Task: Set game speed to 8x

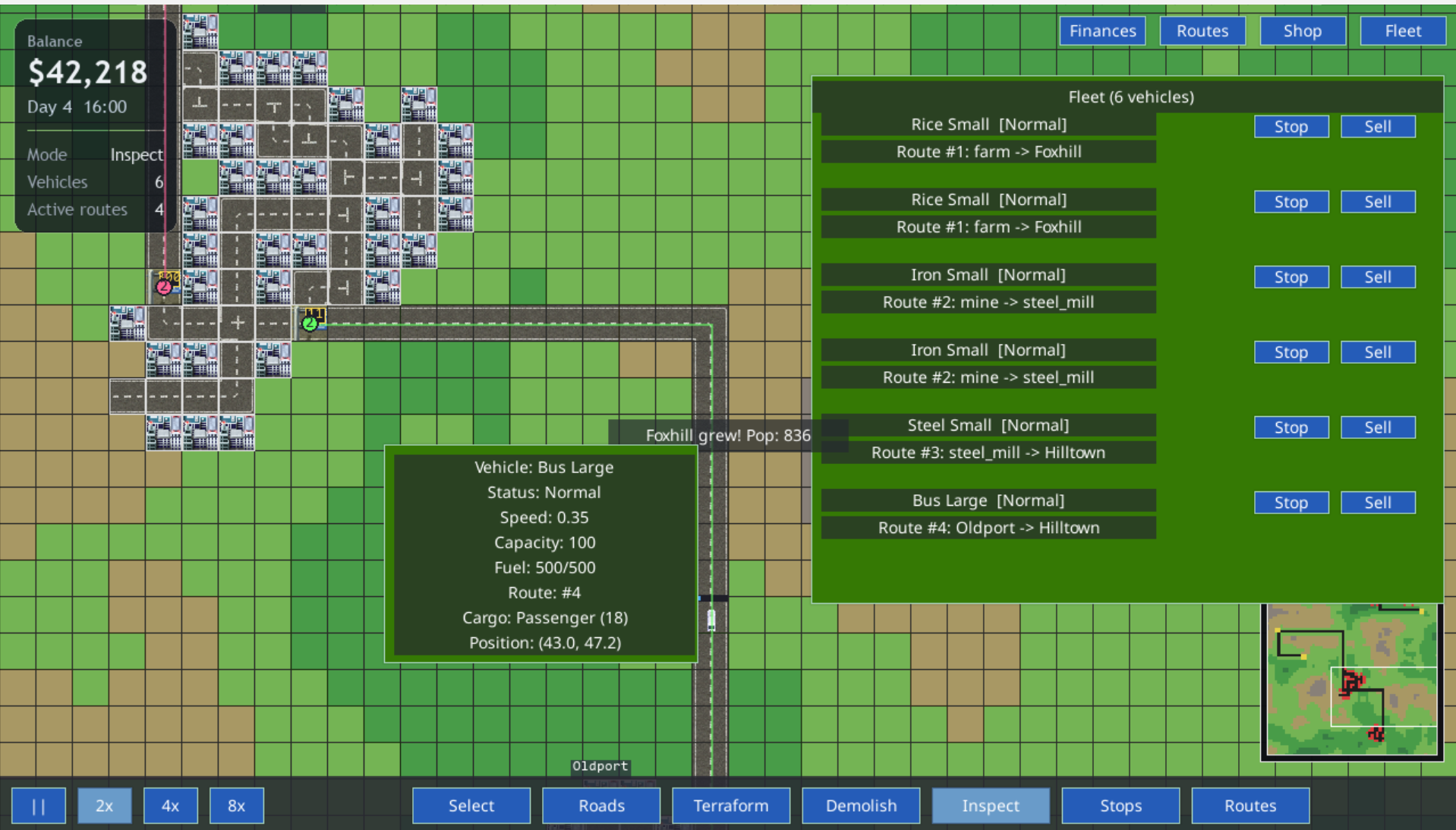Action: (237, 806)
